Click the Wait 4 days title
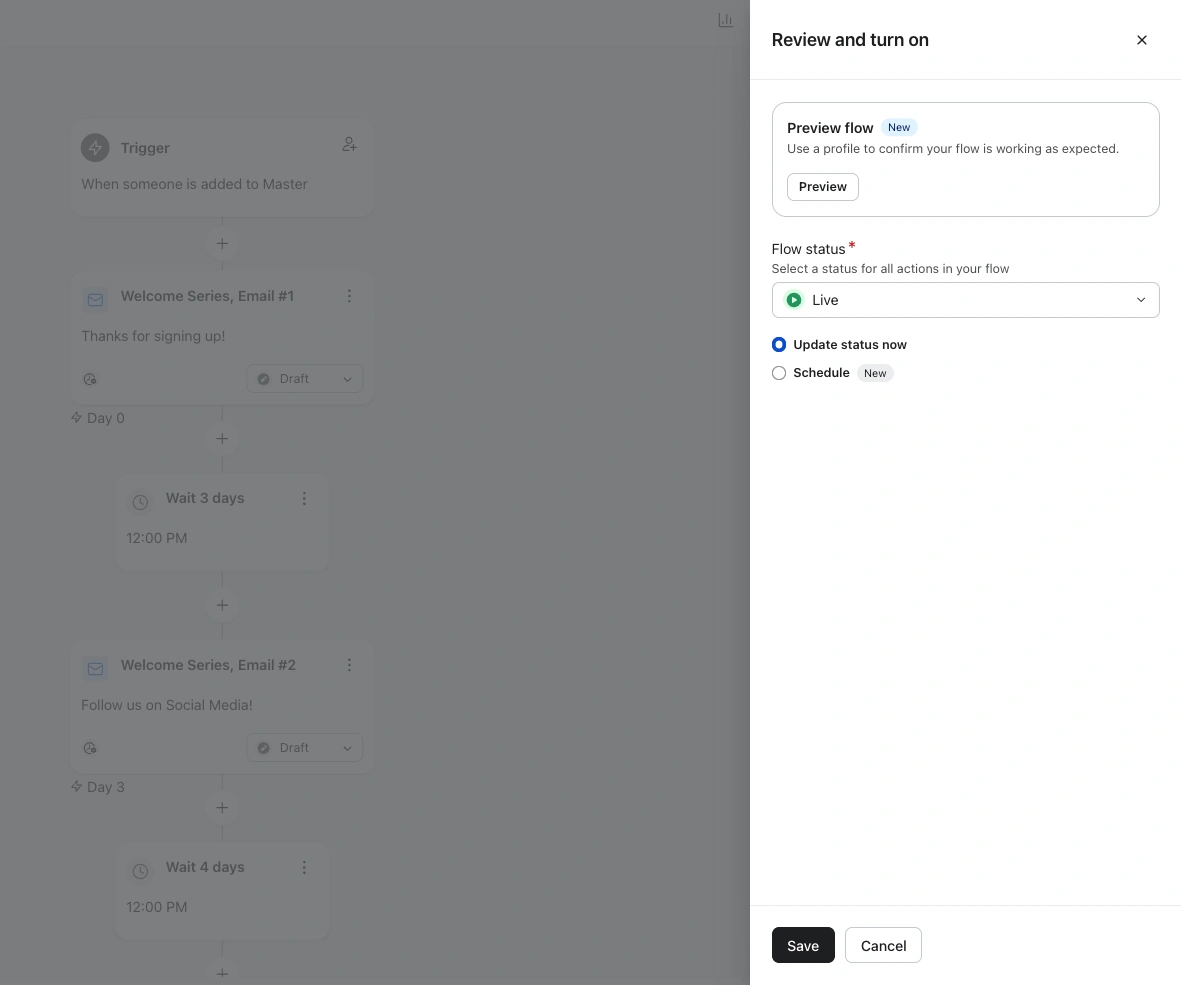Screen dimensions: 1181x985 [x=205, y=867]
